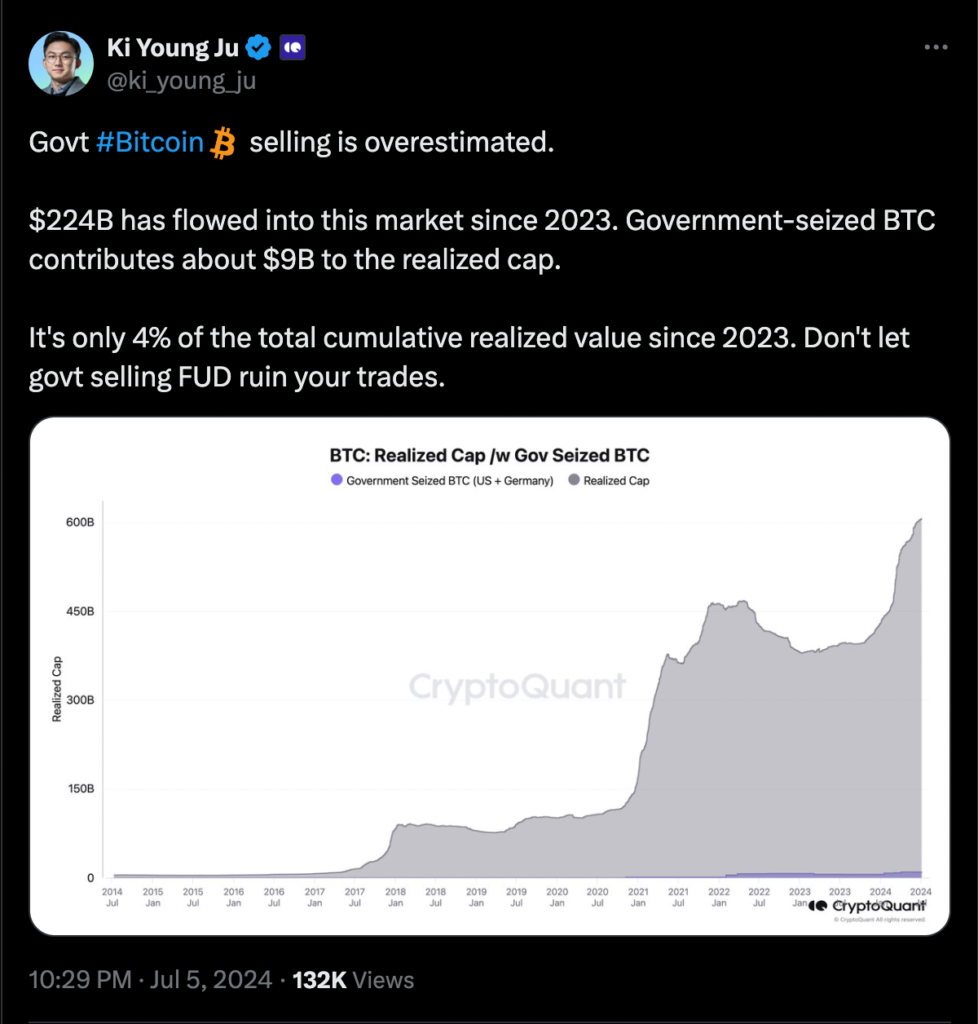Open the 10:29 PM Jul 5, 2024 timestamp
This screenshot has height=1024, width=978.
pyautogui.click(x=150, y=981)
